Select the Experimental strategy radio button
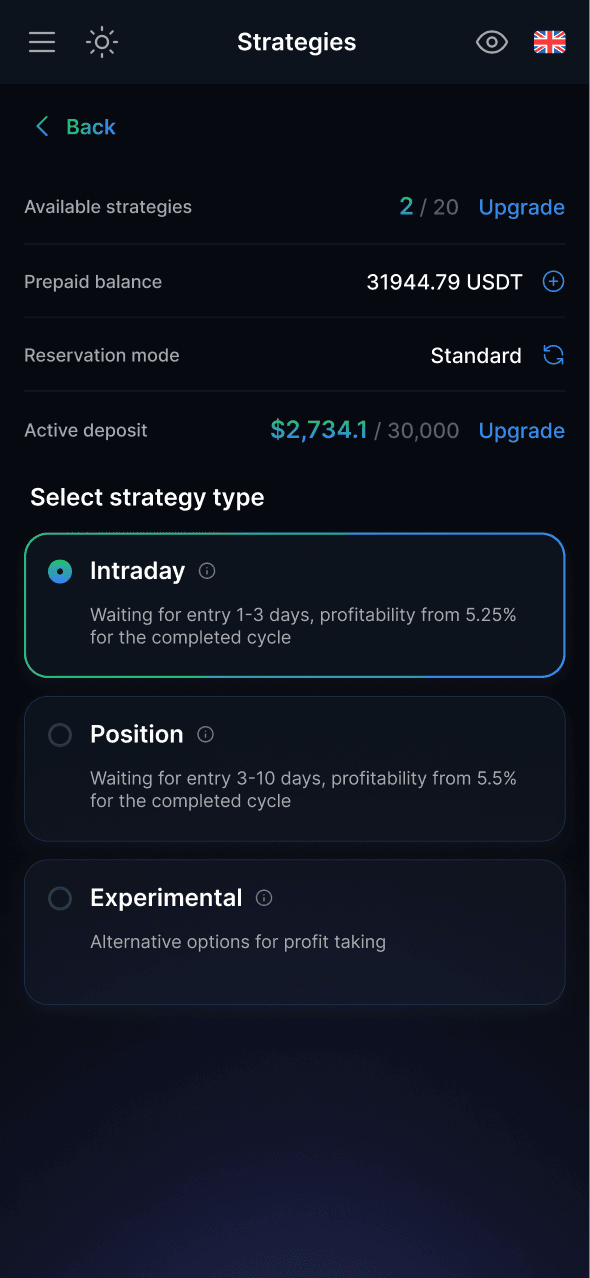Screen dimensions: 590x1278 [x=59, y=897]
